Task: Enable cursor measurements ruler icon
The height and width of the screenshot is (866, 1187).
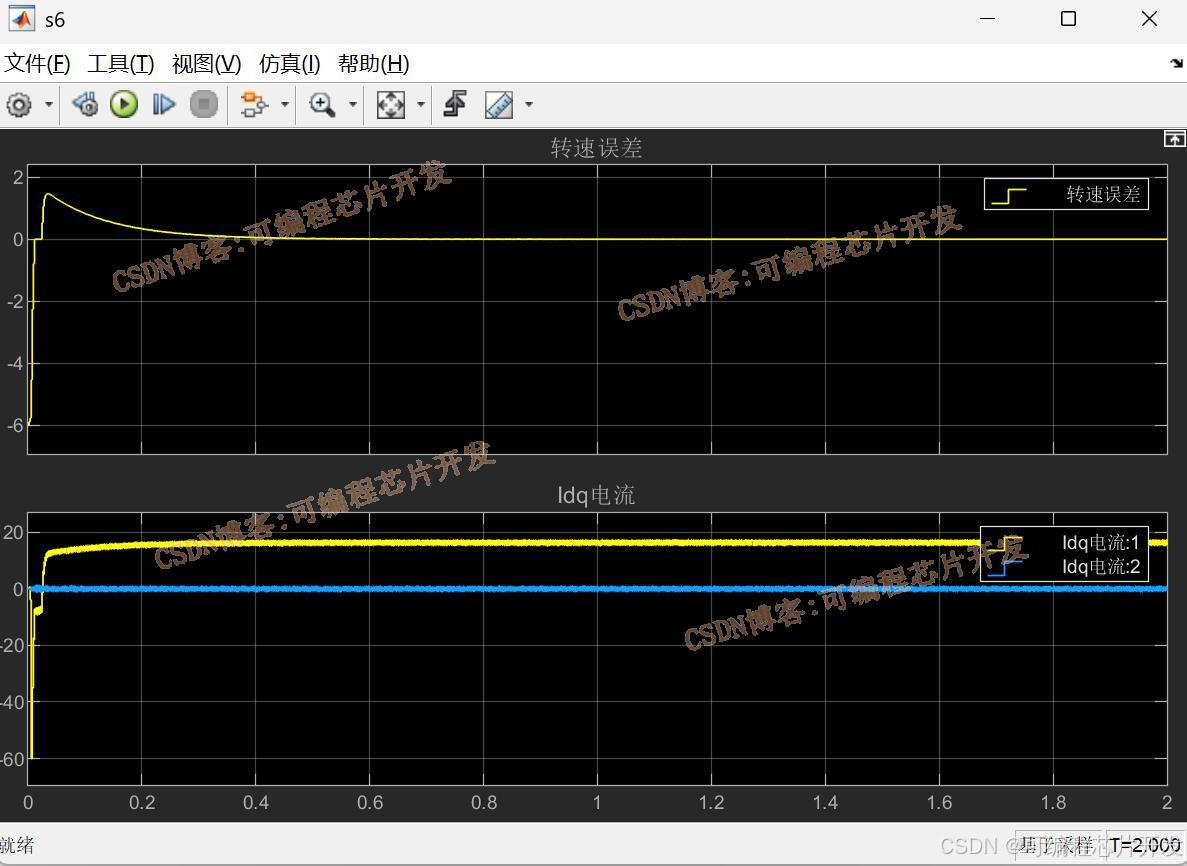Action: click(x=499, y=104)
